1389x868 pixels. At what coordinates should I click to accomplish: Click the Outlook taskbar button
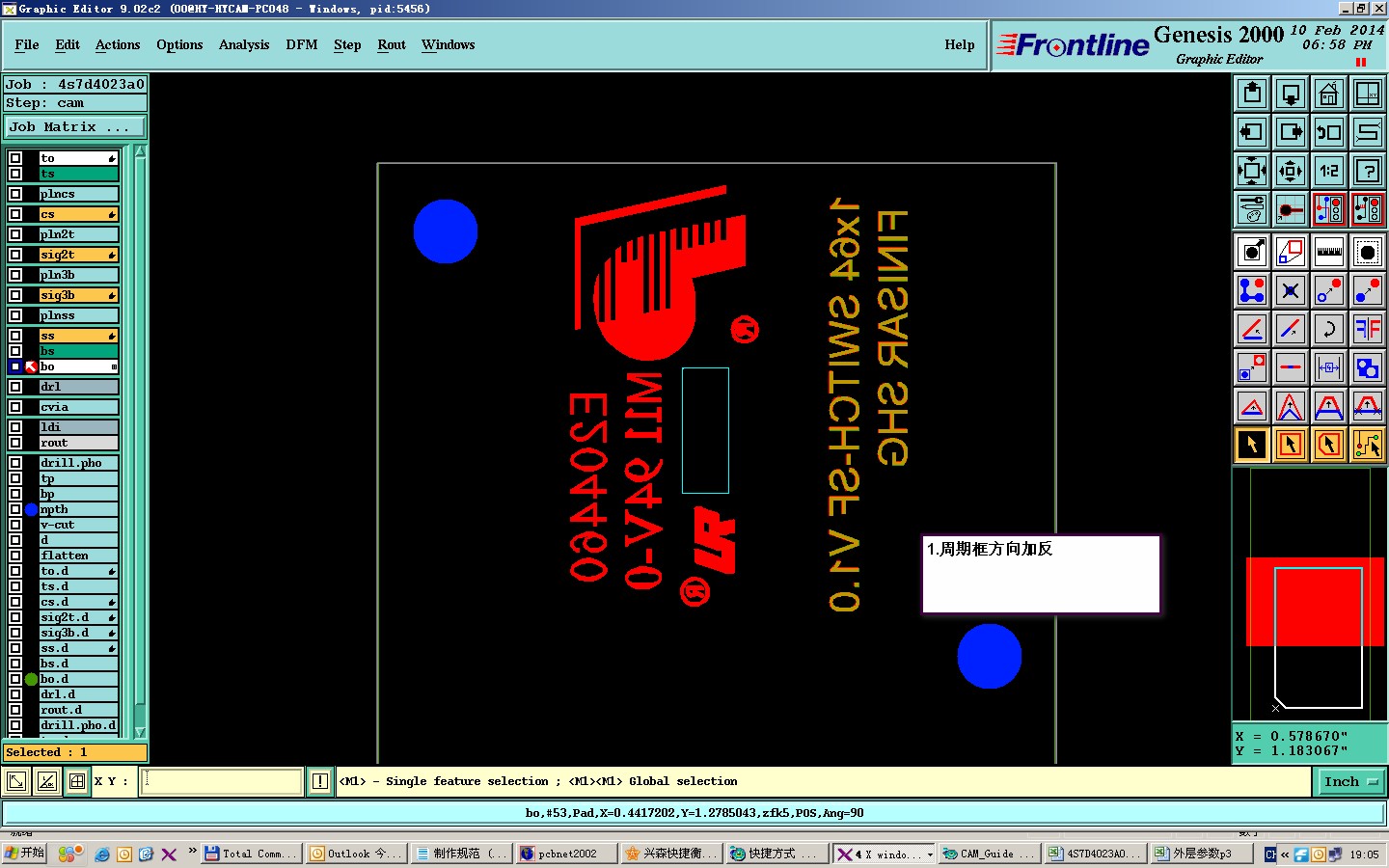pyautogui.click(x=357, y=854)
